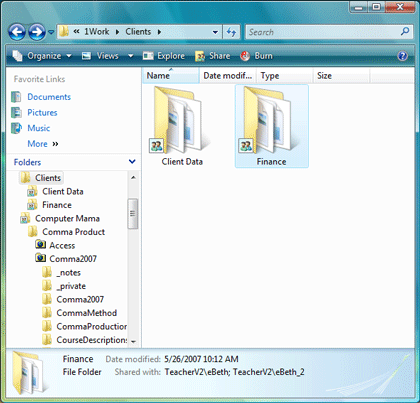Click the Date modified value in details pane
Image resolution: width=420 pixels, height=403 pixels.
pos(201,359)
